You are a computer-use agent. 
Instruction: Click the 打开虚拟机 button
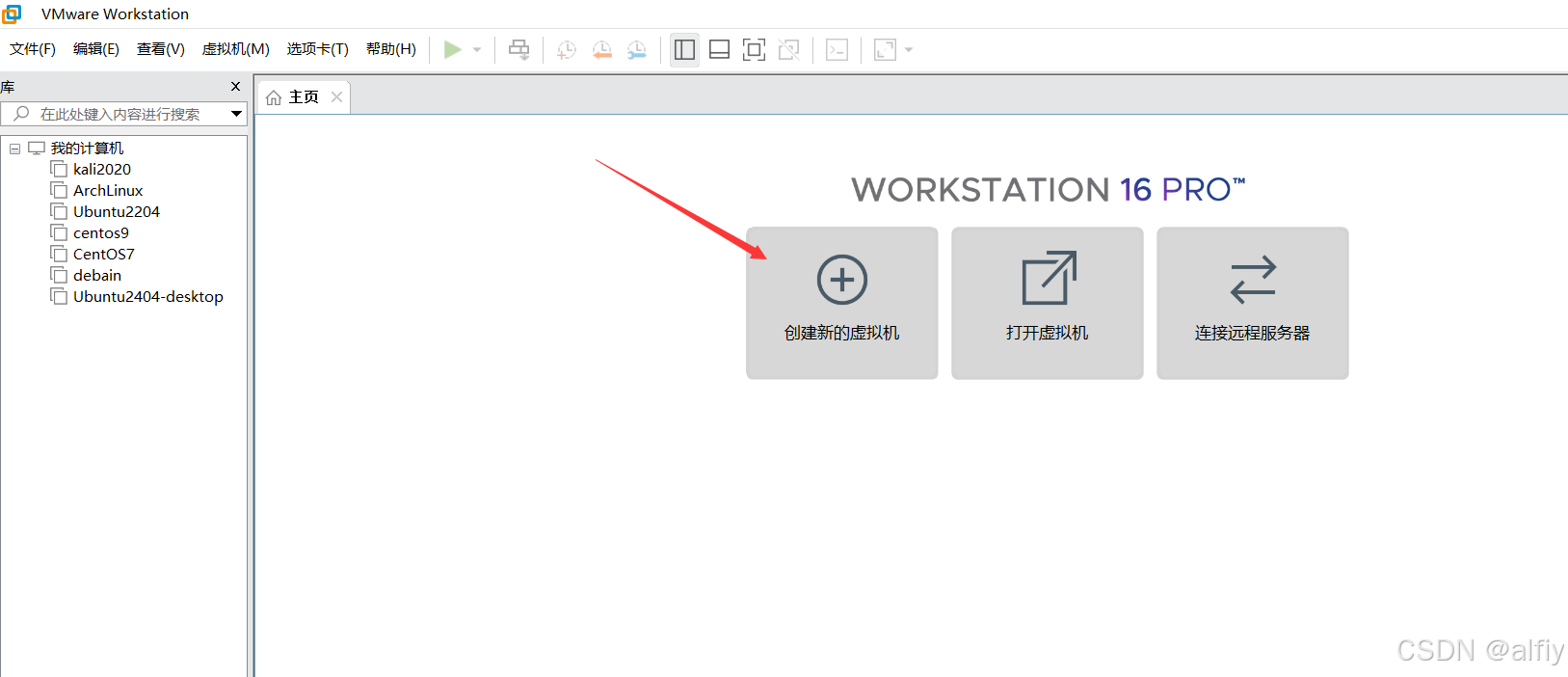1048,303
